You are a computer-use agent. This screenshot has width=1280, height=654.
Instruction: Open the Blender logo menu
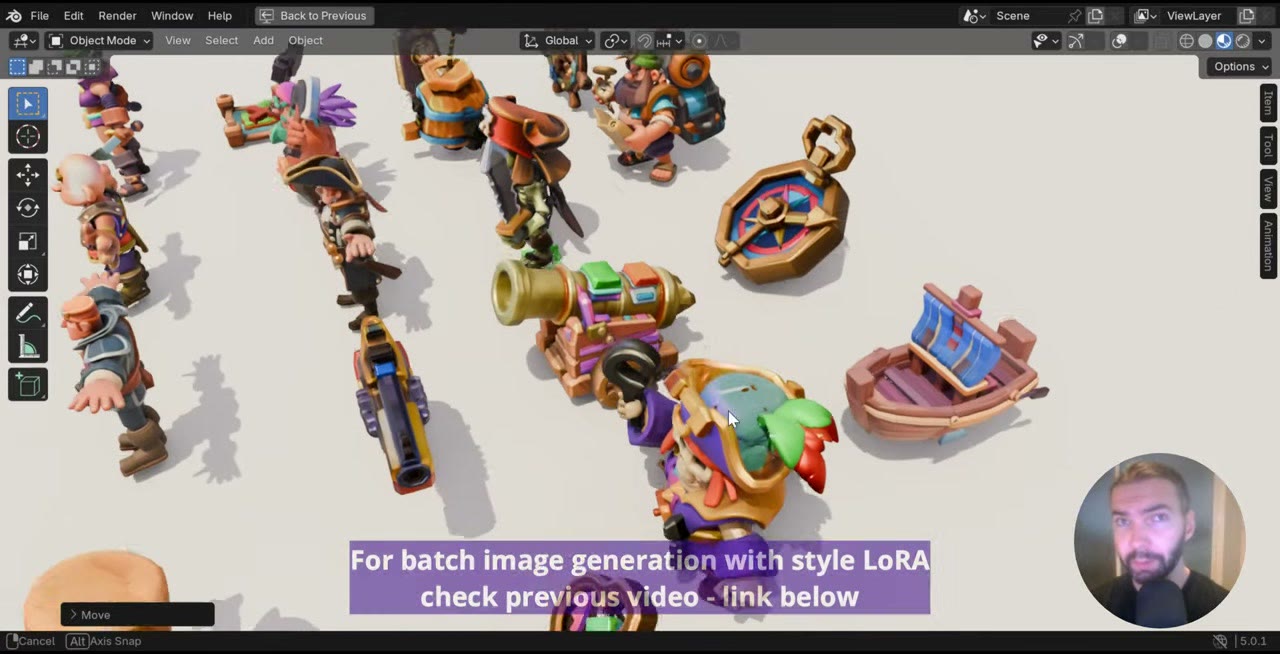coord(13,15)
